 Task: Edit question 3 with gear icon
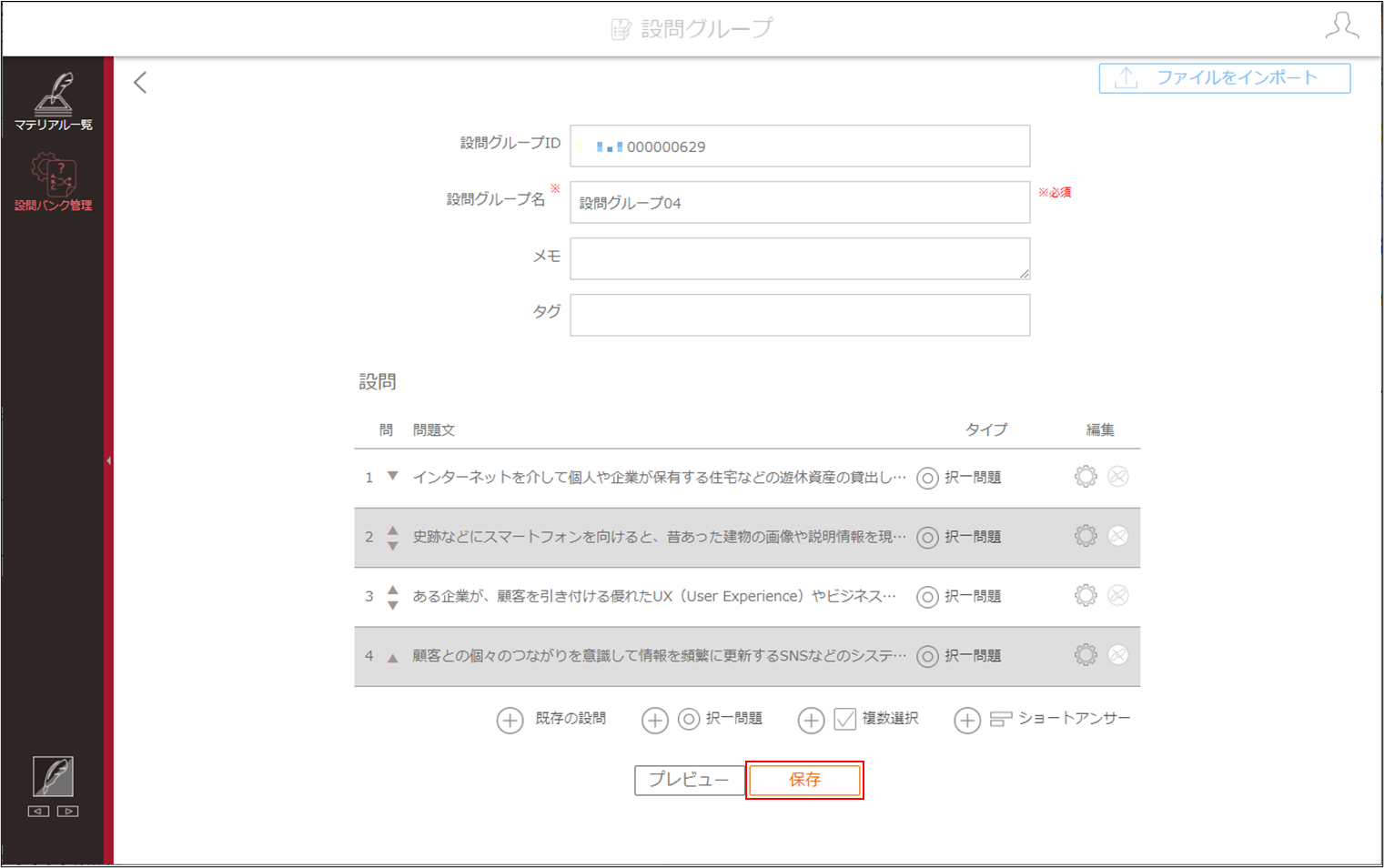click(x=1086, y=595)
